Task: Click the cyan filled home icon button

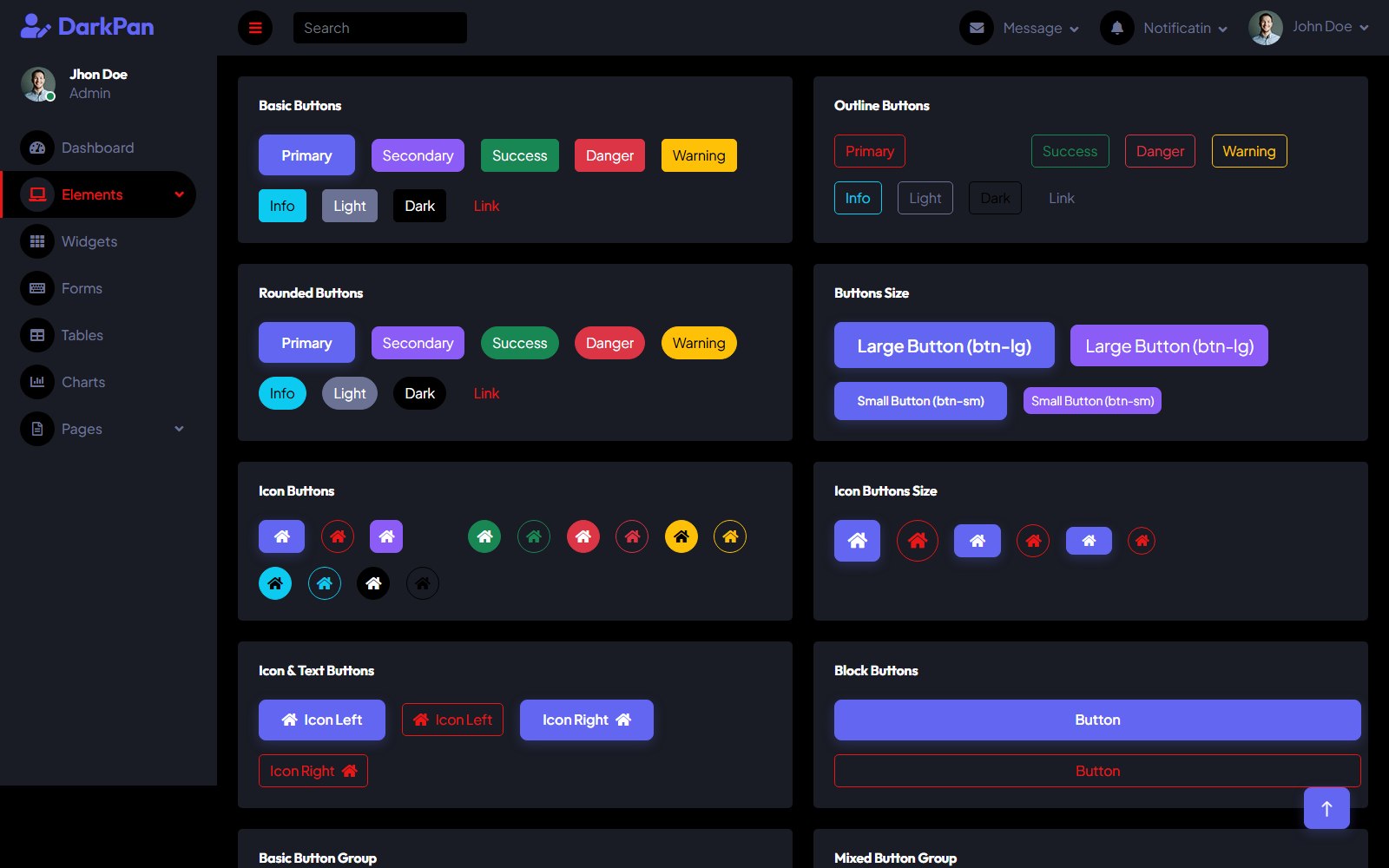Action: tap(275, 583)
